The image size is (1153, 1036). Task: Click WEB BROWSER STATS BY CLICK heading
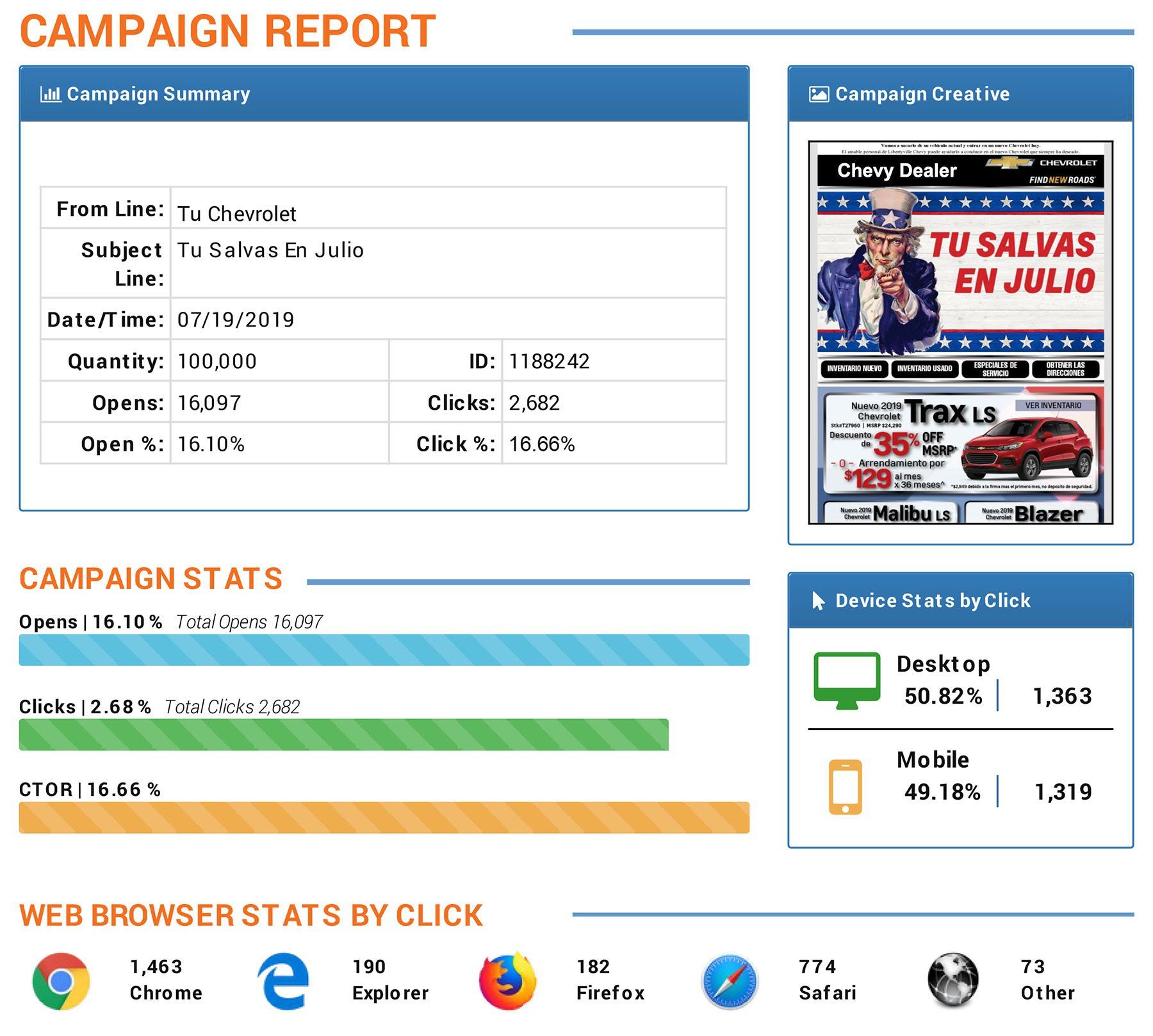[x=250, y=916]
